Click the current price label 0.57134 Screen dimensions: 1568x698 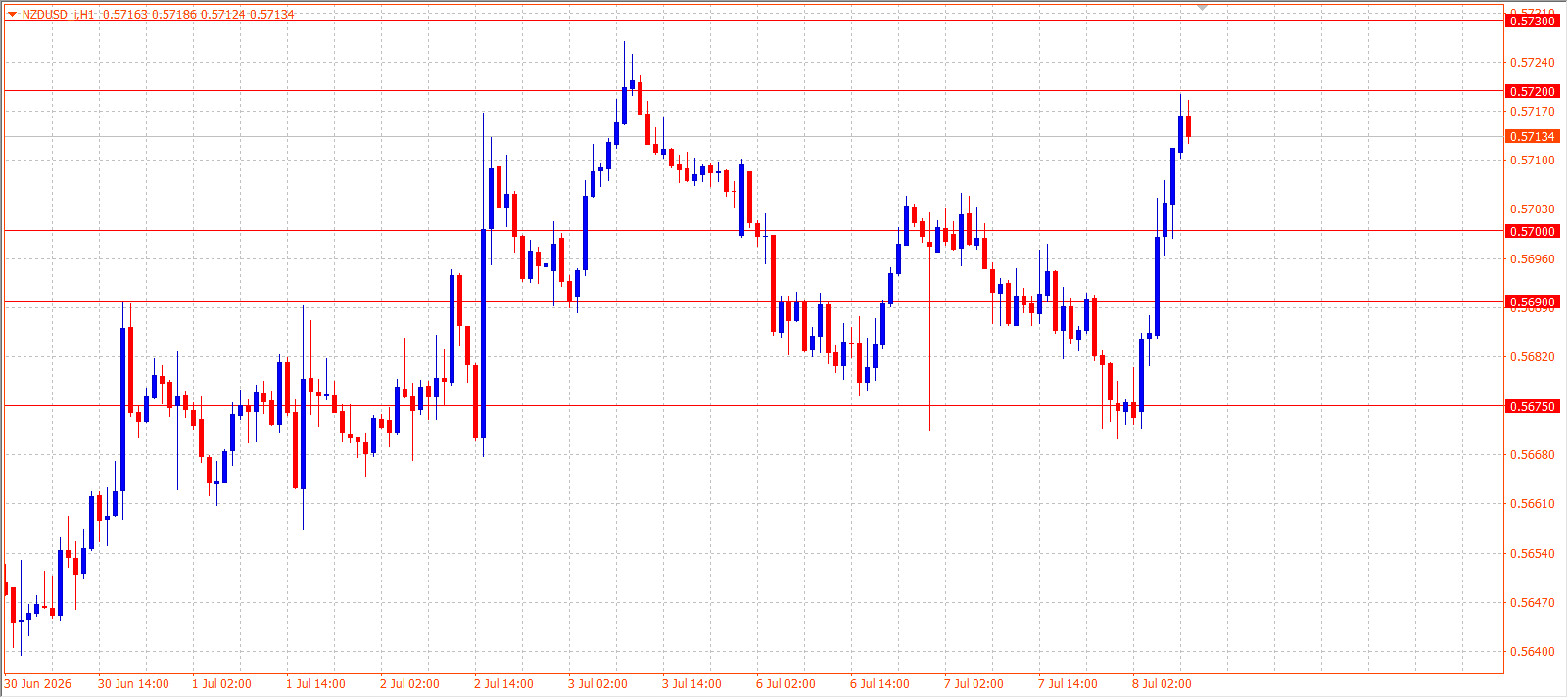(x=1532, y=136)
